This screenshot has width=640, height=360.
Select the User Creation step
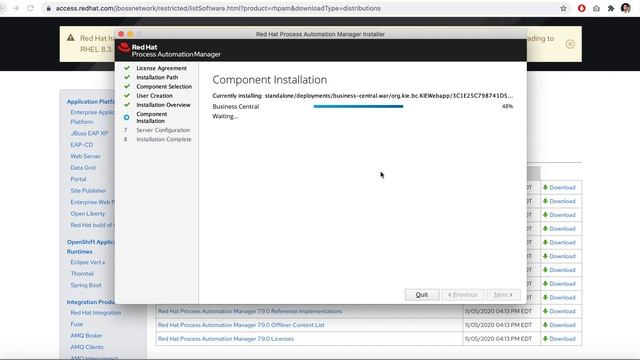point(154,96)
